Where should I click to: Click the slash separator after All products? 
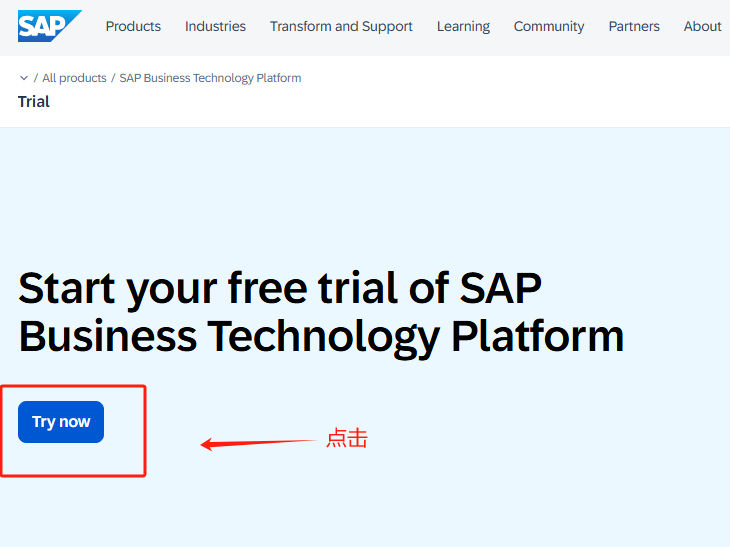pos(113,78)
